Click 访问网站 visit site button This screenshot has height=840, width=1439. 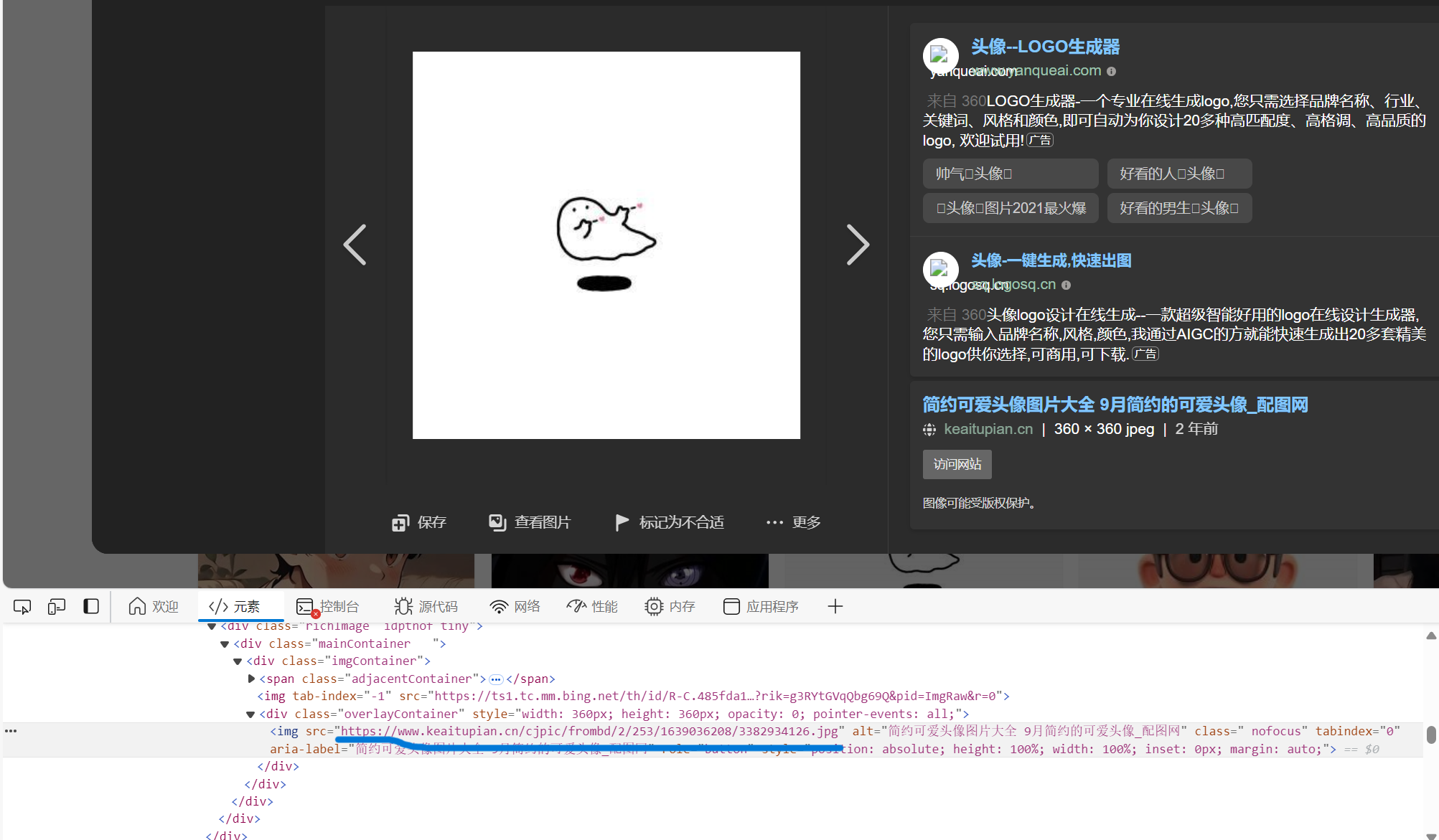point(957,465)
